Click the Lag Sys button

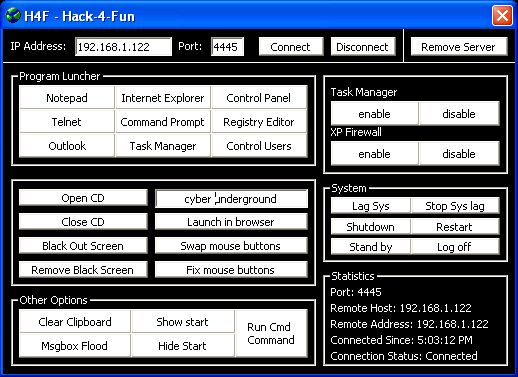[371, 206]
